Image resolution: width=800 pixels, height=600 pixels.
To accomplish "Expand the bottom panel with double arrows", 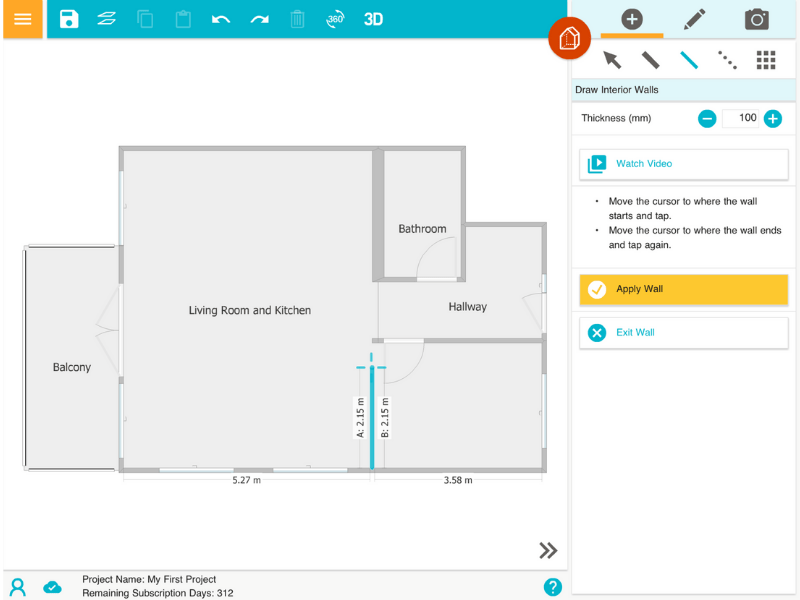I will (548, 550).
